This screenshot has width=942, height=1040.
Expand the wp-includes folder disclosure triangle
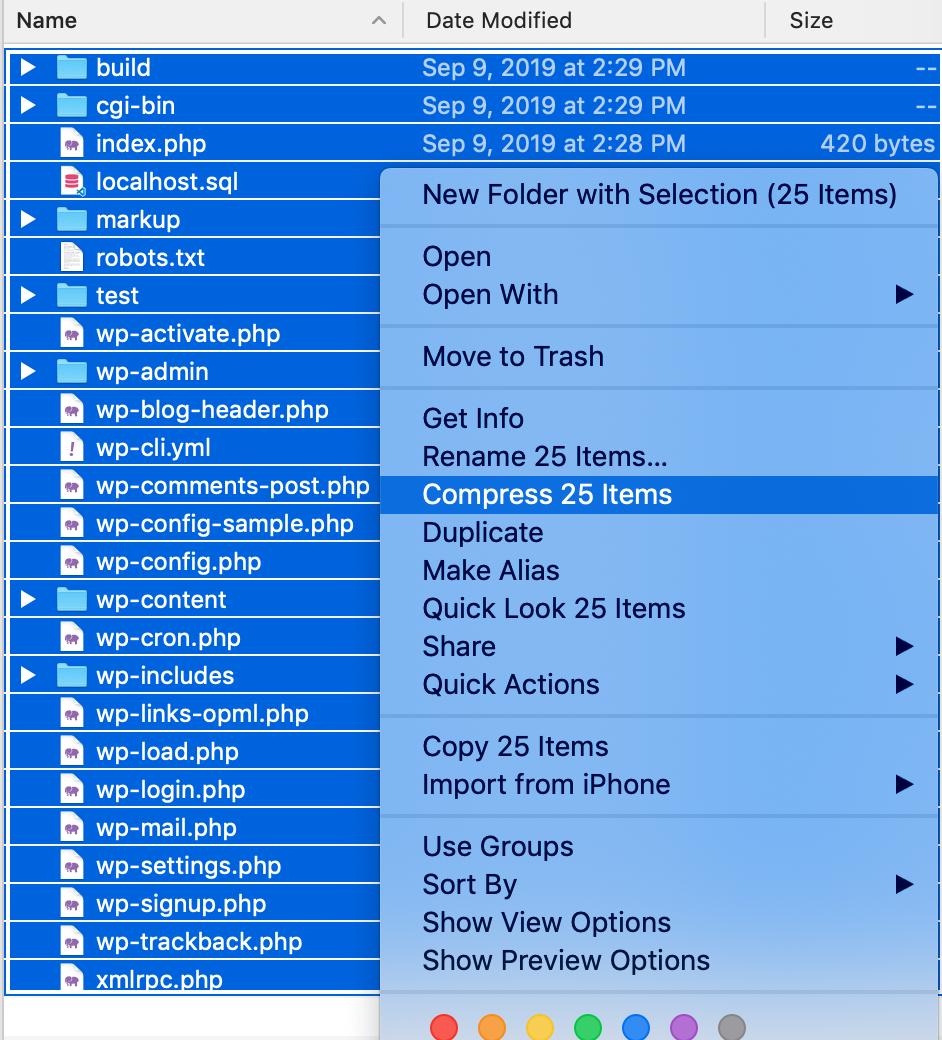tap(28, 675)
